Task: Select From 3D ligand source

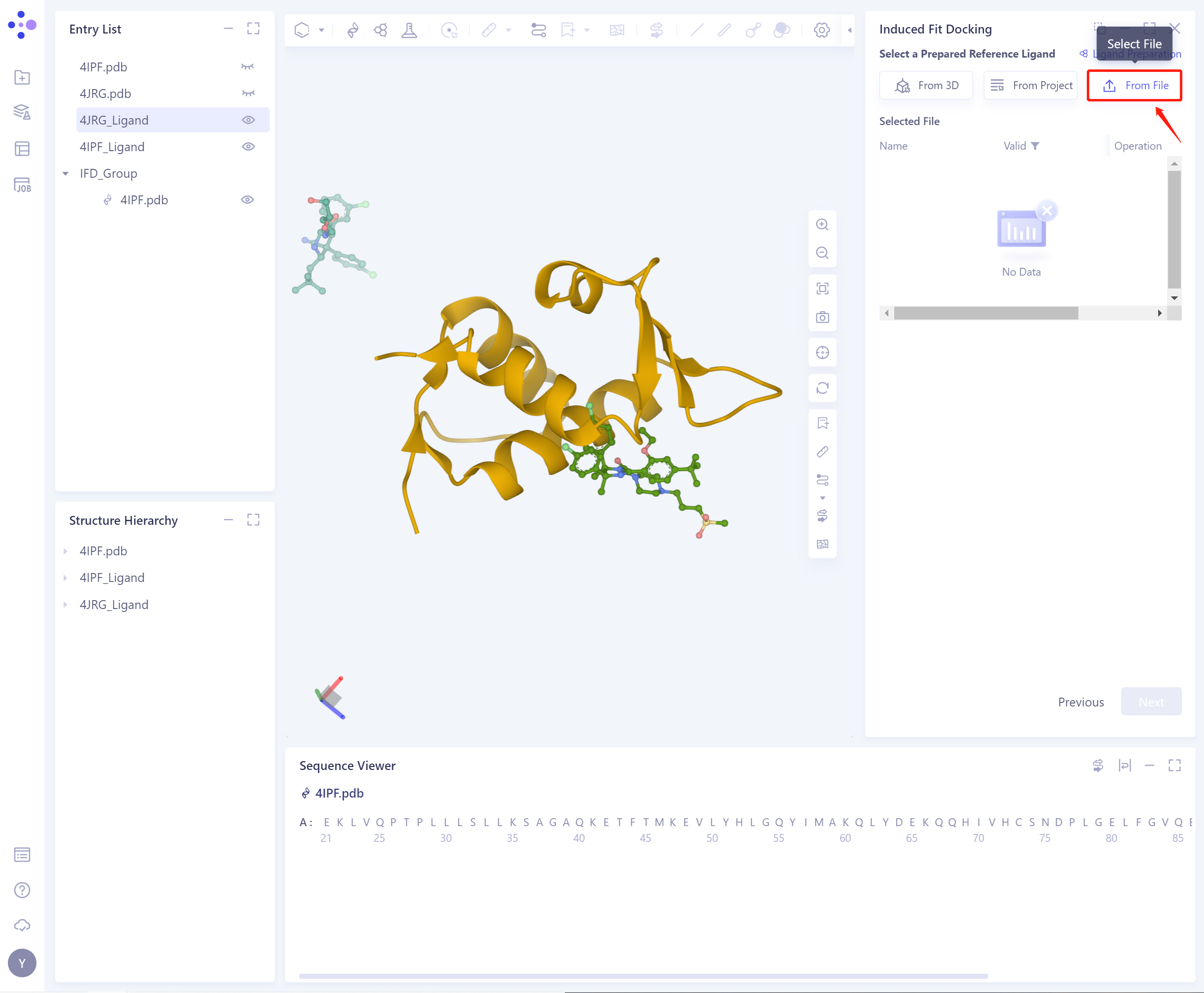Action: 925,85
